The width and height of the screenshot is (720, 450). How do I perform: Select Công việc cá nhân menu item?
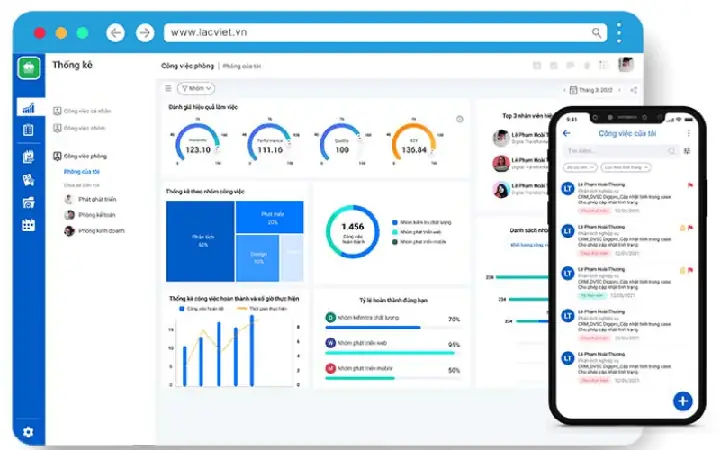coord(83,111)
